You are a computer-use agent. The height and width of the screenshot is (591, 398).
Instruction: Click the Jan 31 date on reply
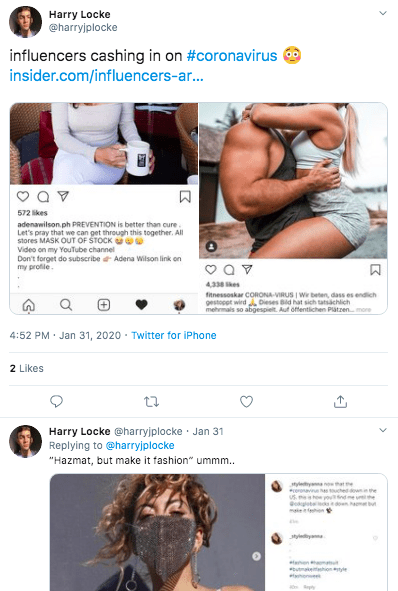click(208, 431)
